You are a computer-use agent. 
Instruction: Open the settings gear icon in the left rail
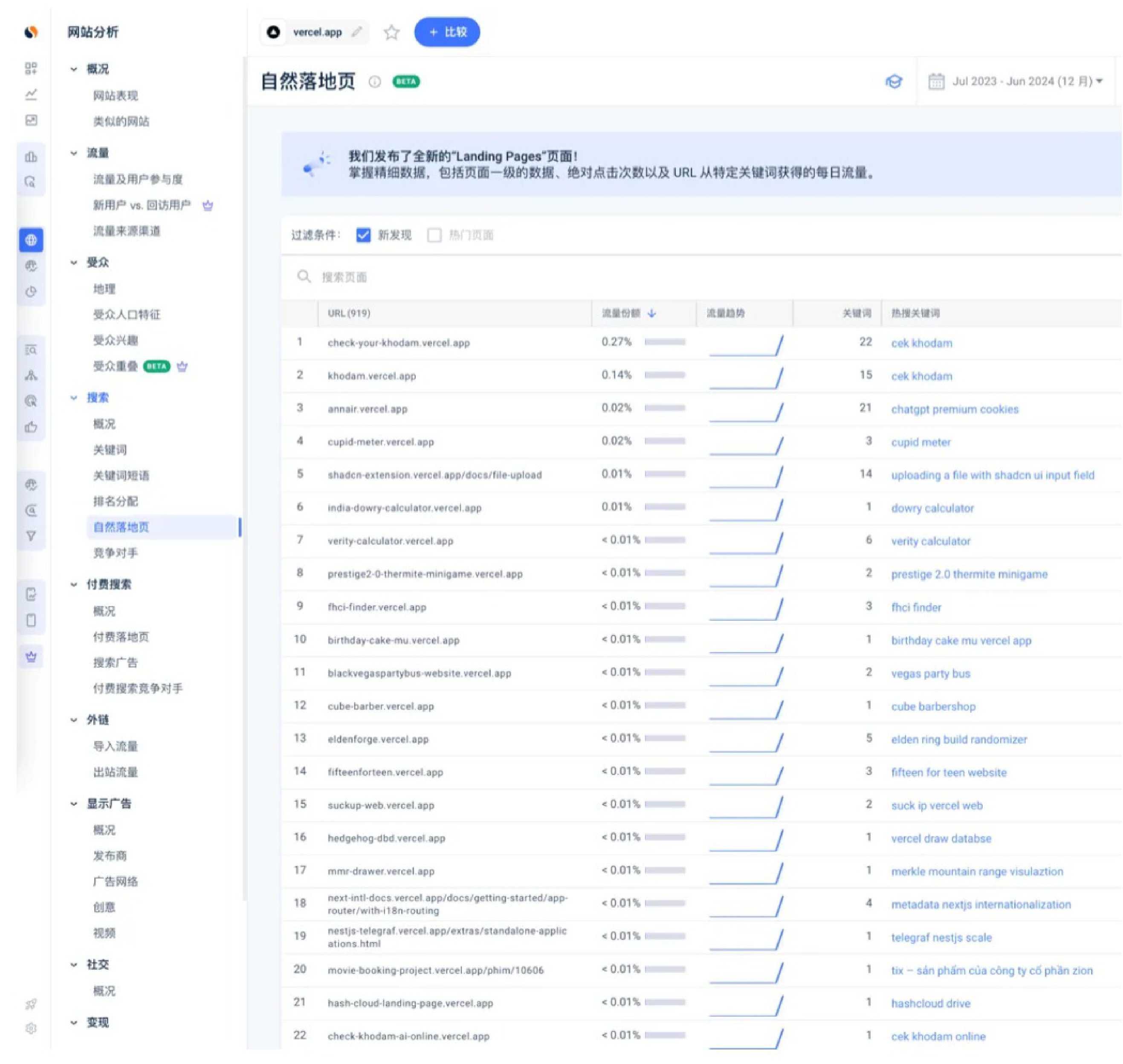pyautogui.click(x=31, y=1028)
